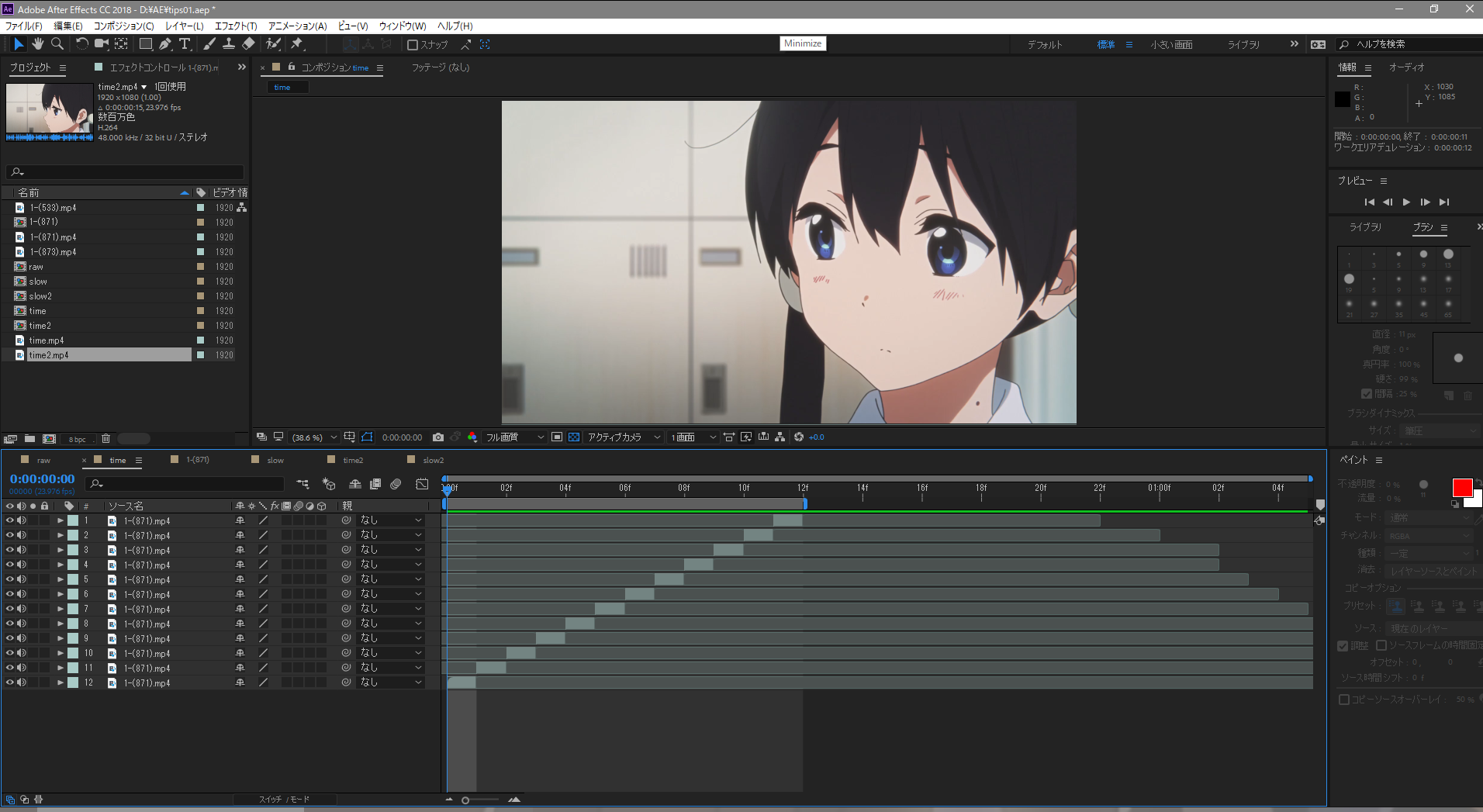
Task: Hide layer 1 video with eye icon
Action: coord(10,520)
